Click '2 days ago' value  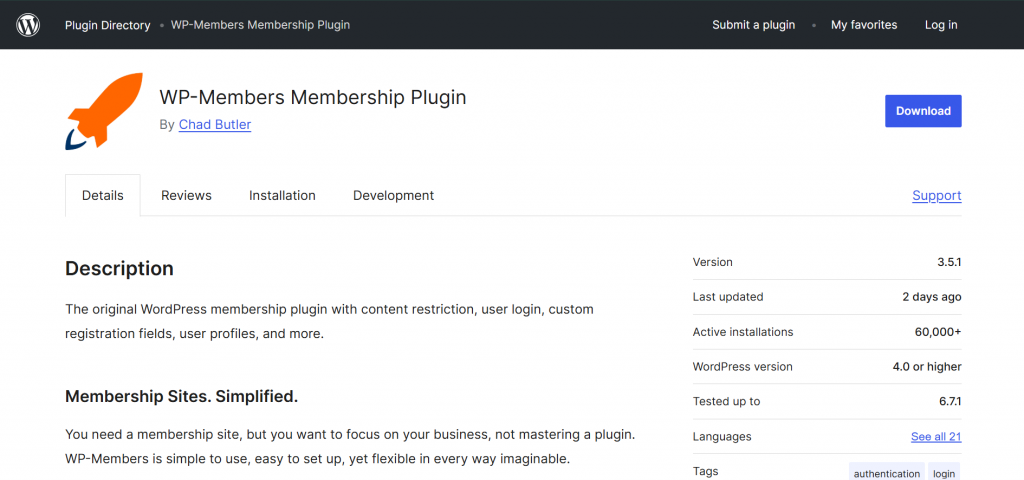tap(932, 296)
